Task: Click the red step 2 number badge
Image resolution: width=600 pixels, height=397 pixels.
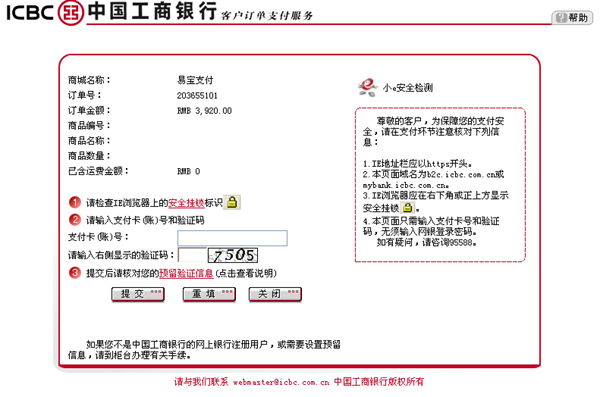Action: 75,220
